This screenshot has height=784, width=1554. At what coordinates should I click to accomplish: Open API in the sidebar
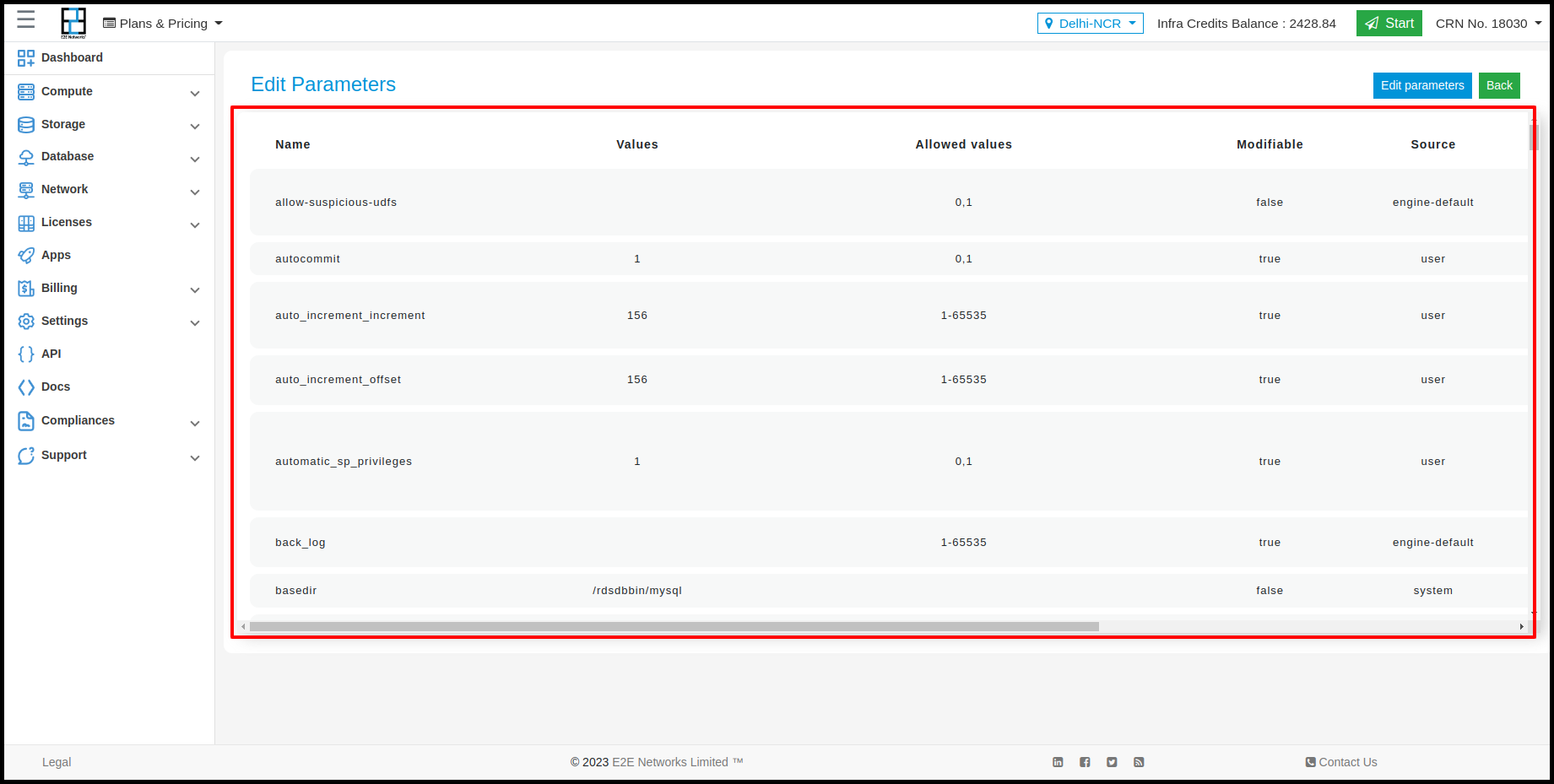point(51,354)
